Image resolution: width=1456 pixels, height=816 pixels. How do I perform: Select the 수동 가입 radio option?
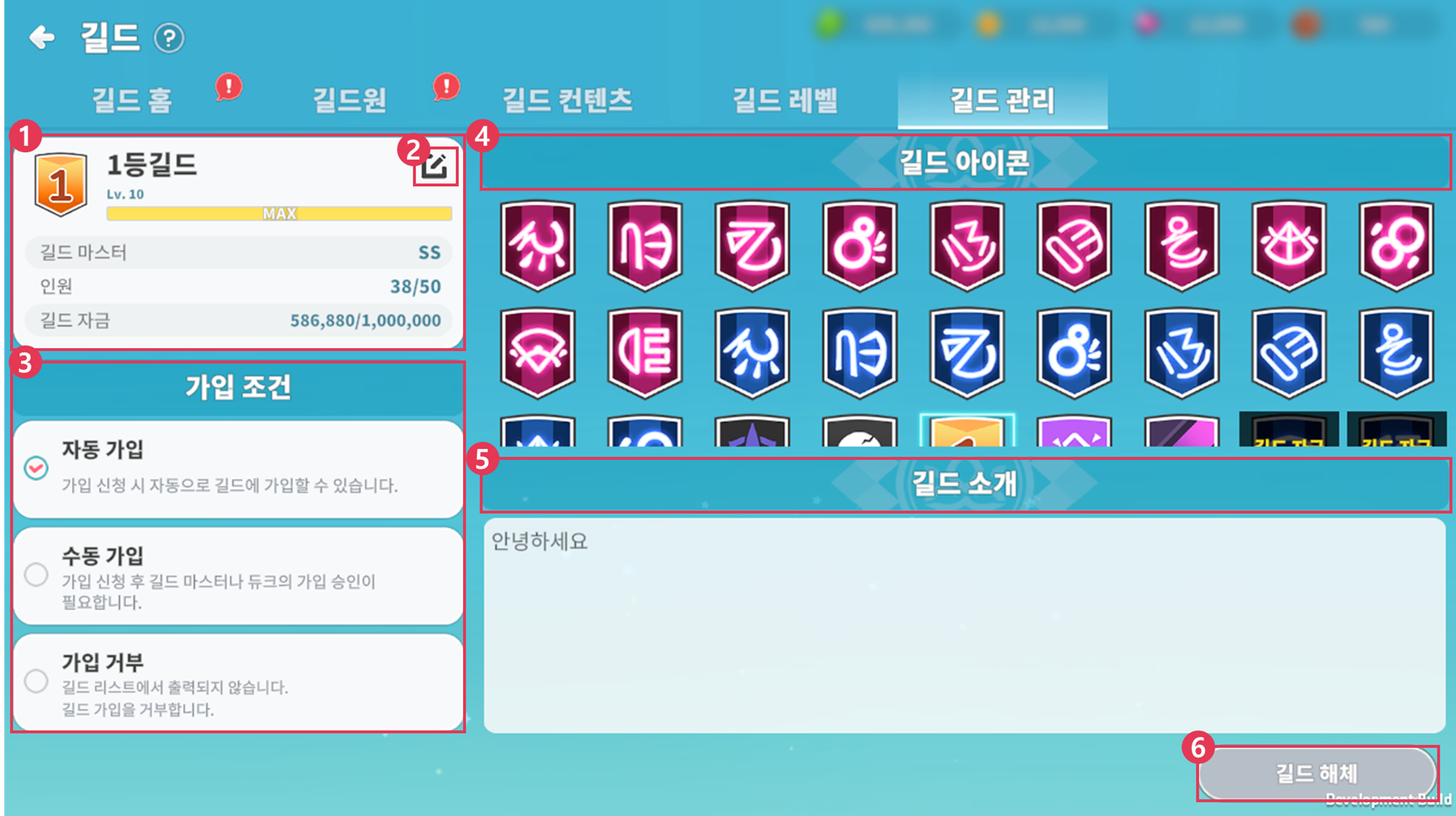(36, 575)
